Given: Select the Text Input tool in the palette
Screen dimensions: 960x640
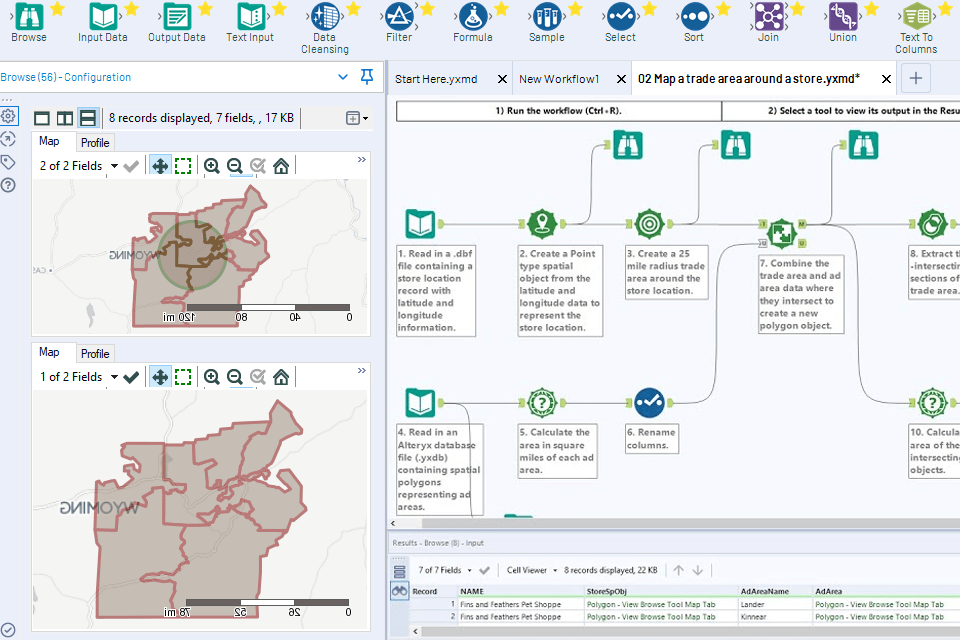Looking at the screenshot, I should coord(250,23).
